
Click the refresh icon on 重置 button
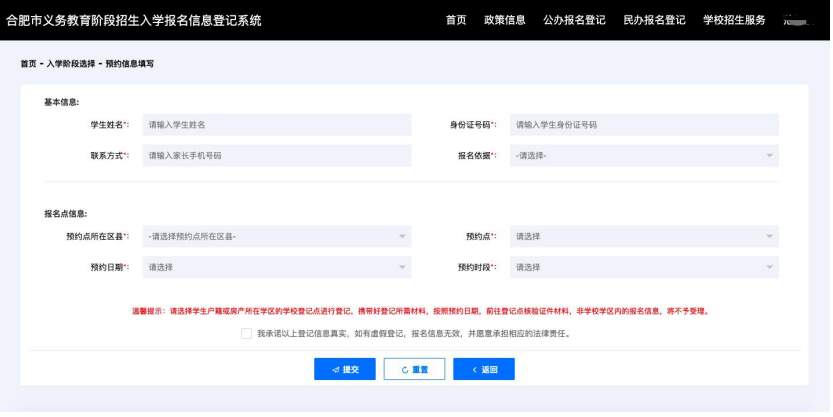coord(404,370)
